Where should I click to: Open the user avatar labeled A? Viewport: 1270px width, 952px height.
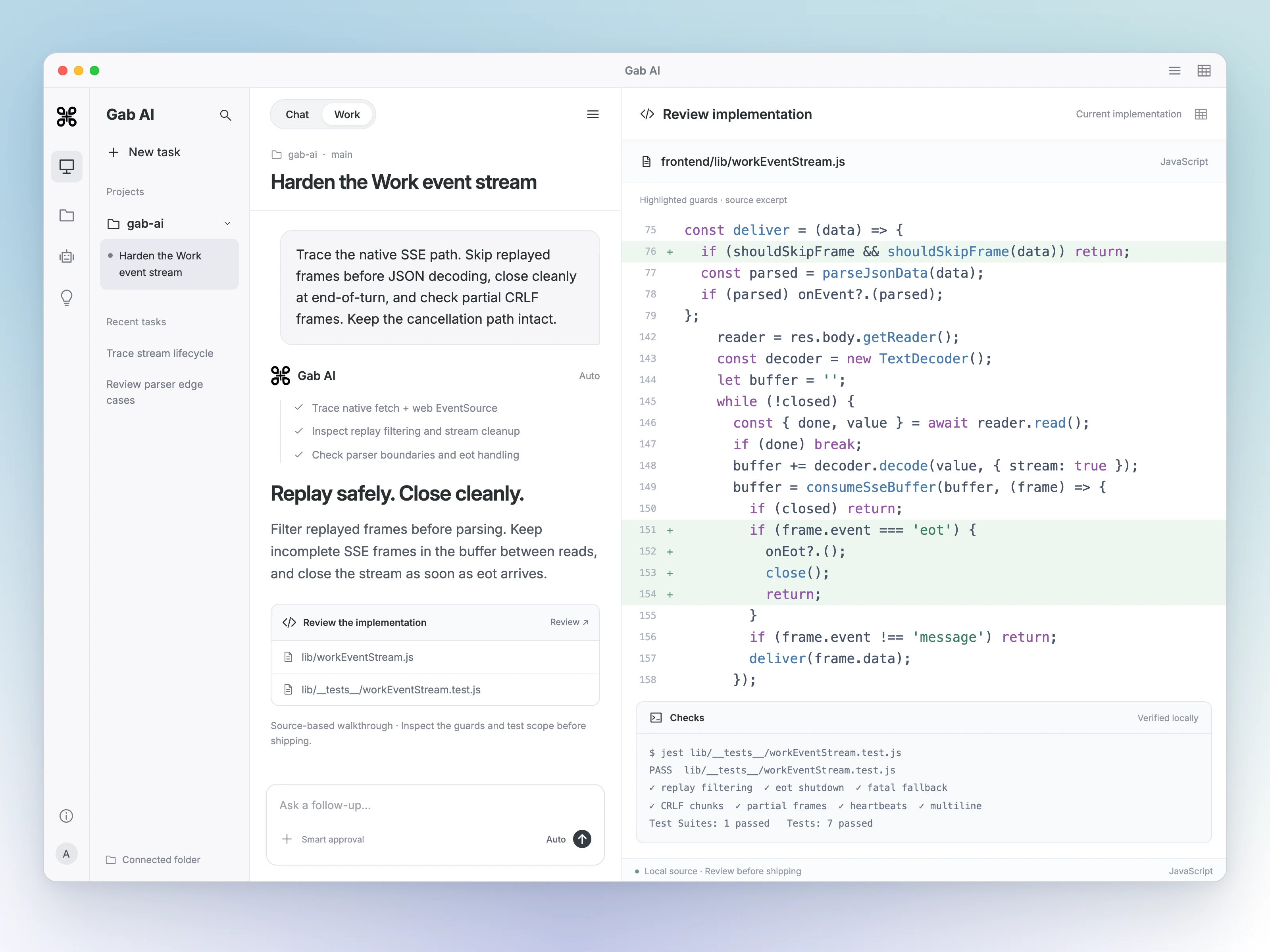pyautogui.click(x=67, y=854)
